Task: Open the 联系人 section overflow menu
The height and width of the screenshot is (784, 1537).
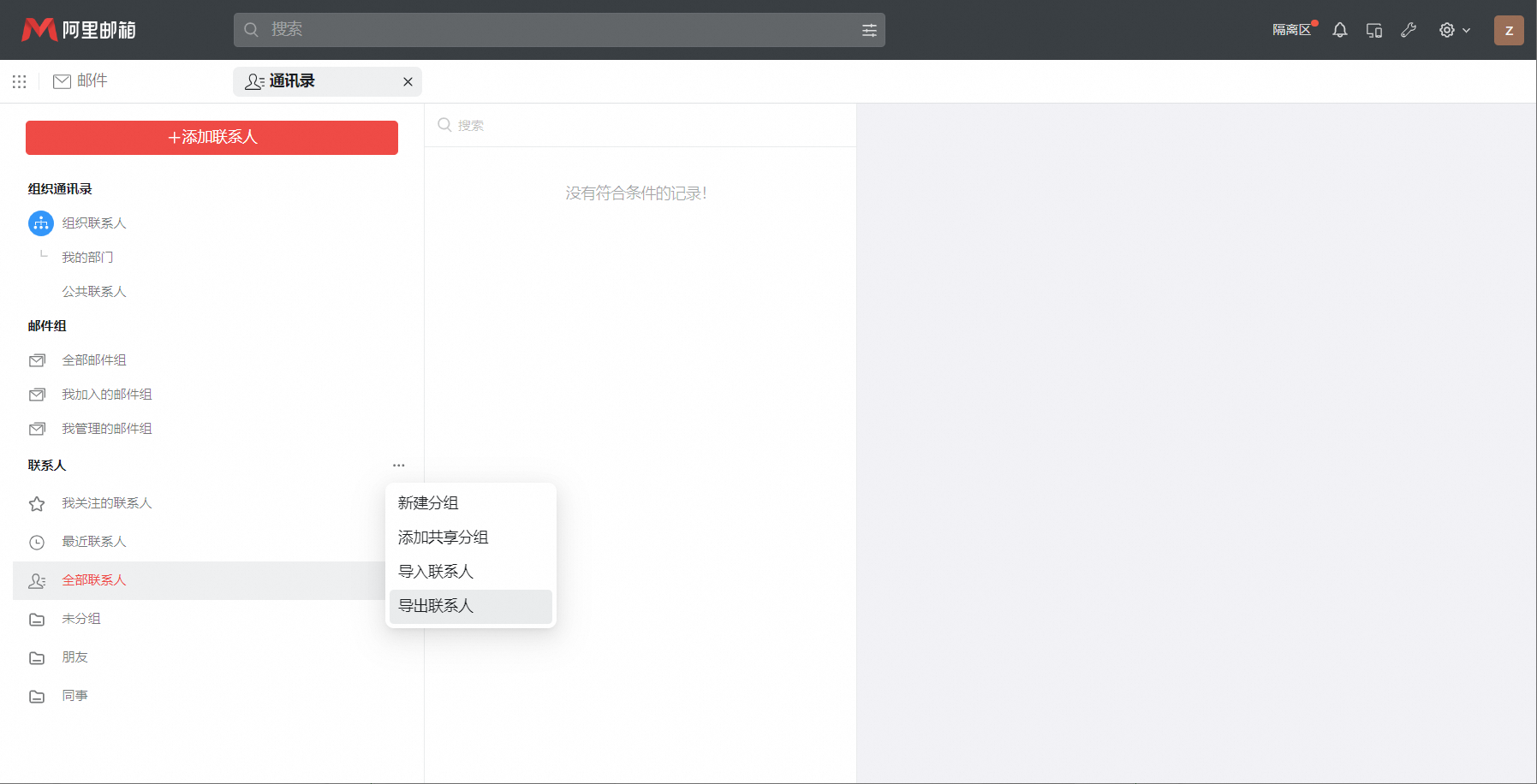Action: [x=397, y=465]
